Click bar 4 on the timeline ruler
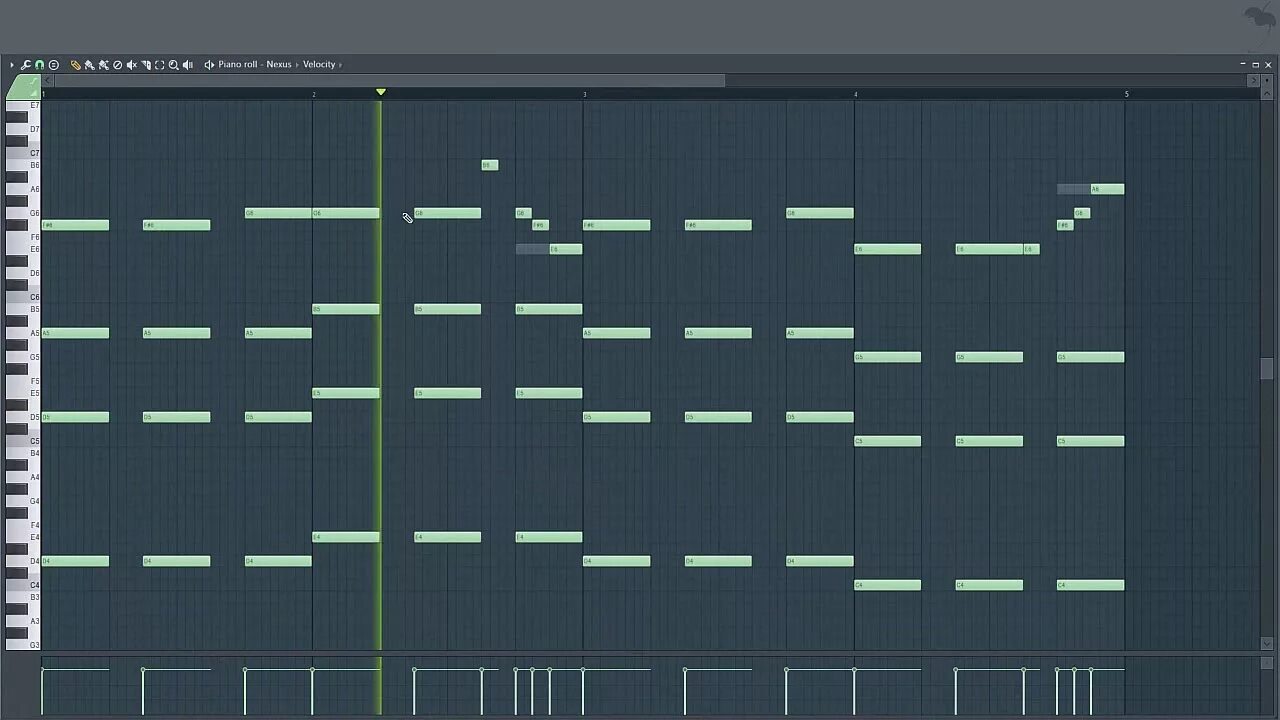This screenshot has width=1280, height=720. point(856,94)
